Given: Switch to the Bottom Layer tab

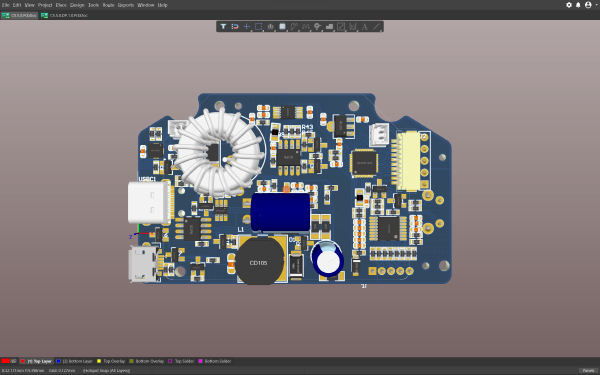Looking at the screenshot, I should (x=75, y=361).
